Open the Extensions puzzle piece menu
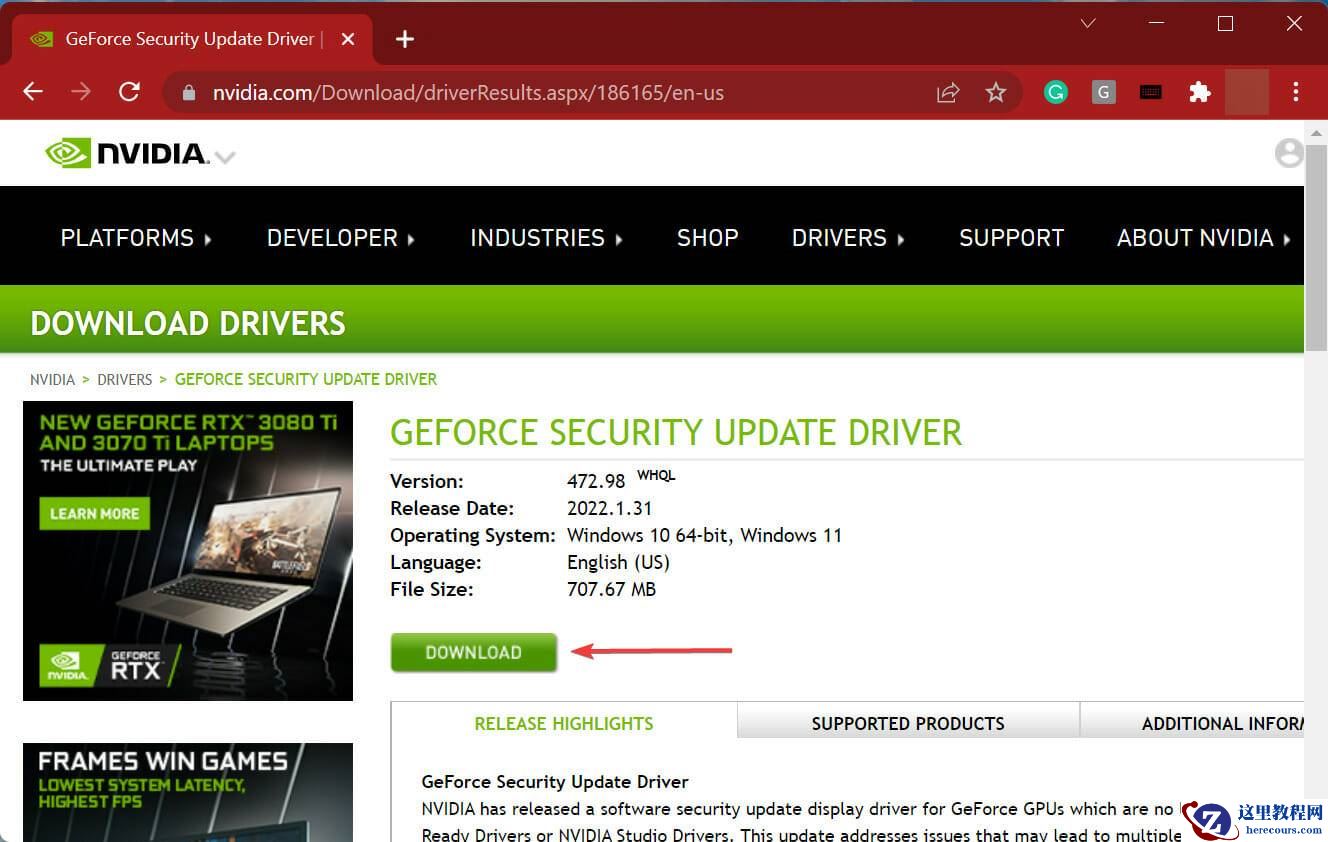The height and width of the screenshot is (842, 1328). [x=1199, y=93]
